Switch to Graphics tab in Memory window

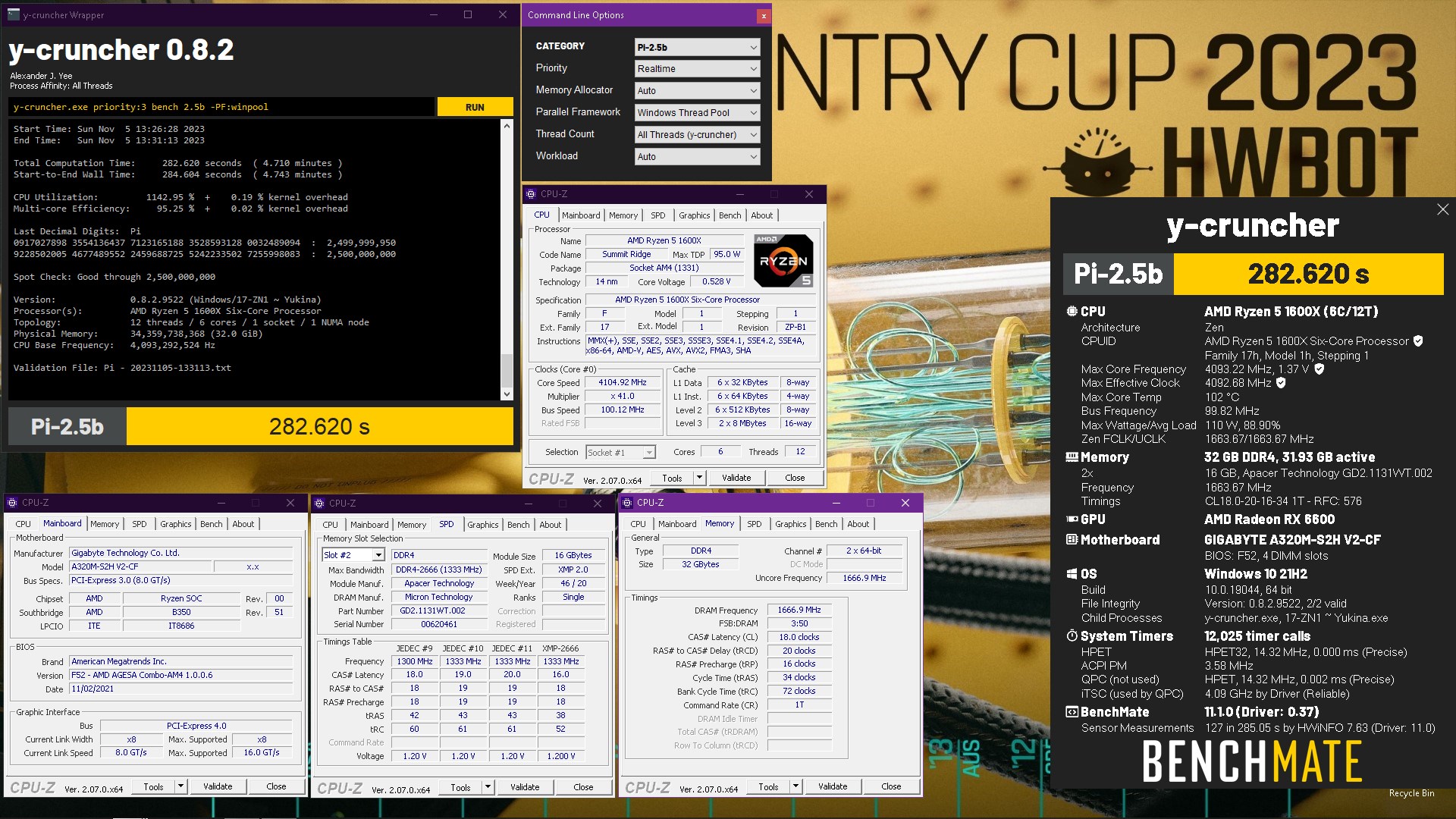pos(790,524)
